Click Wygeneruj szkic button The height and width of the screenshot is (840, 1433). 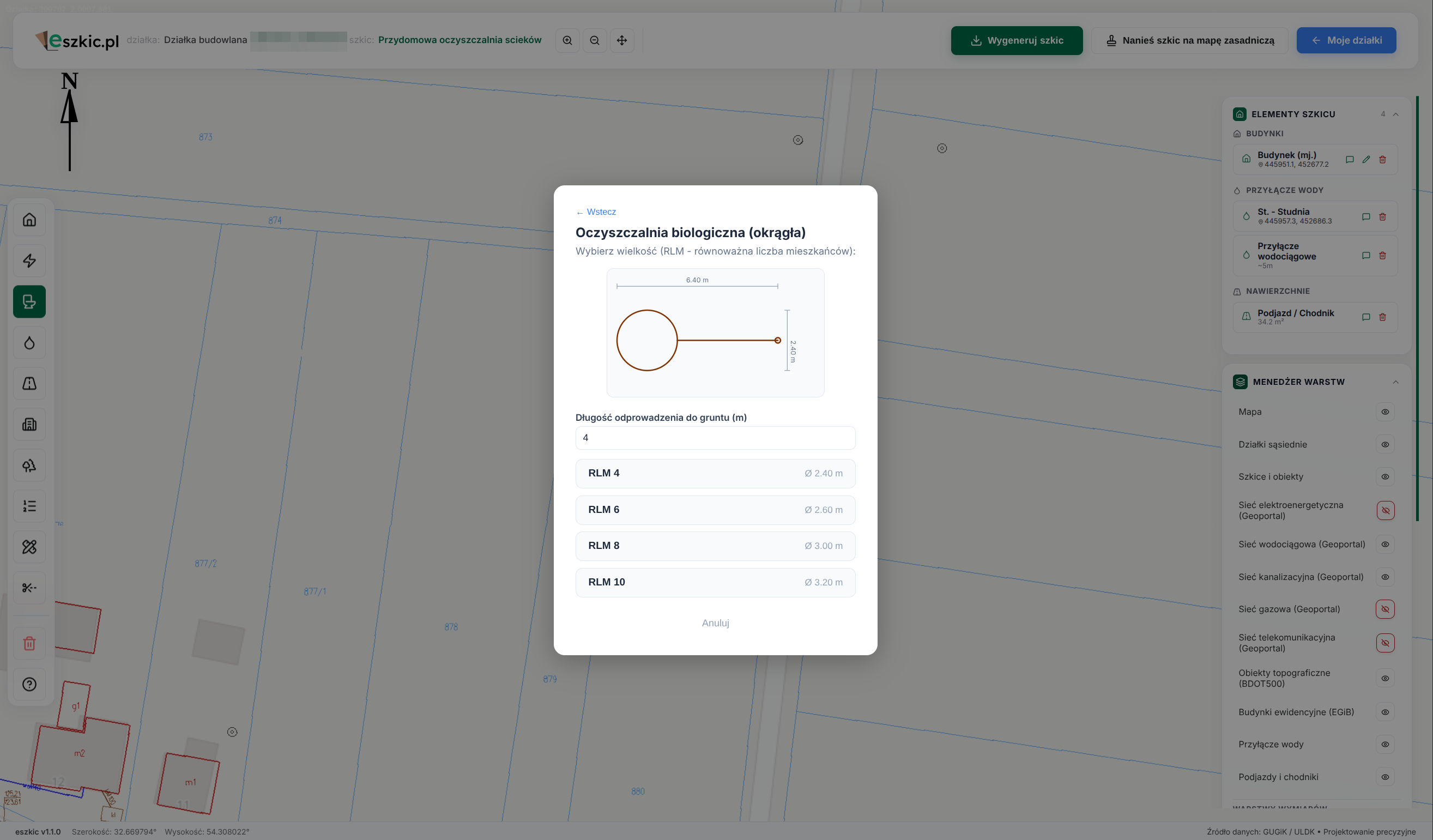[1017, 40]
